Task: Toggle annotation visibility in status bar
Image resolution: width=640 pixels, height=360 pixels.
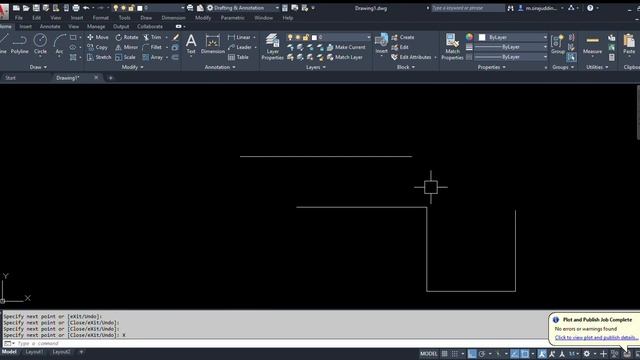Action: coord(542,354)
